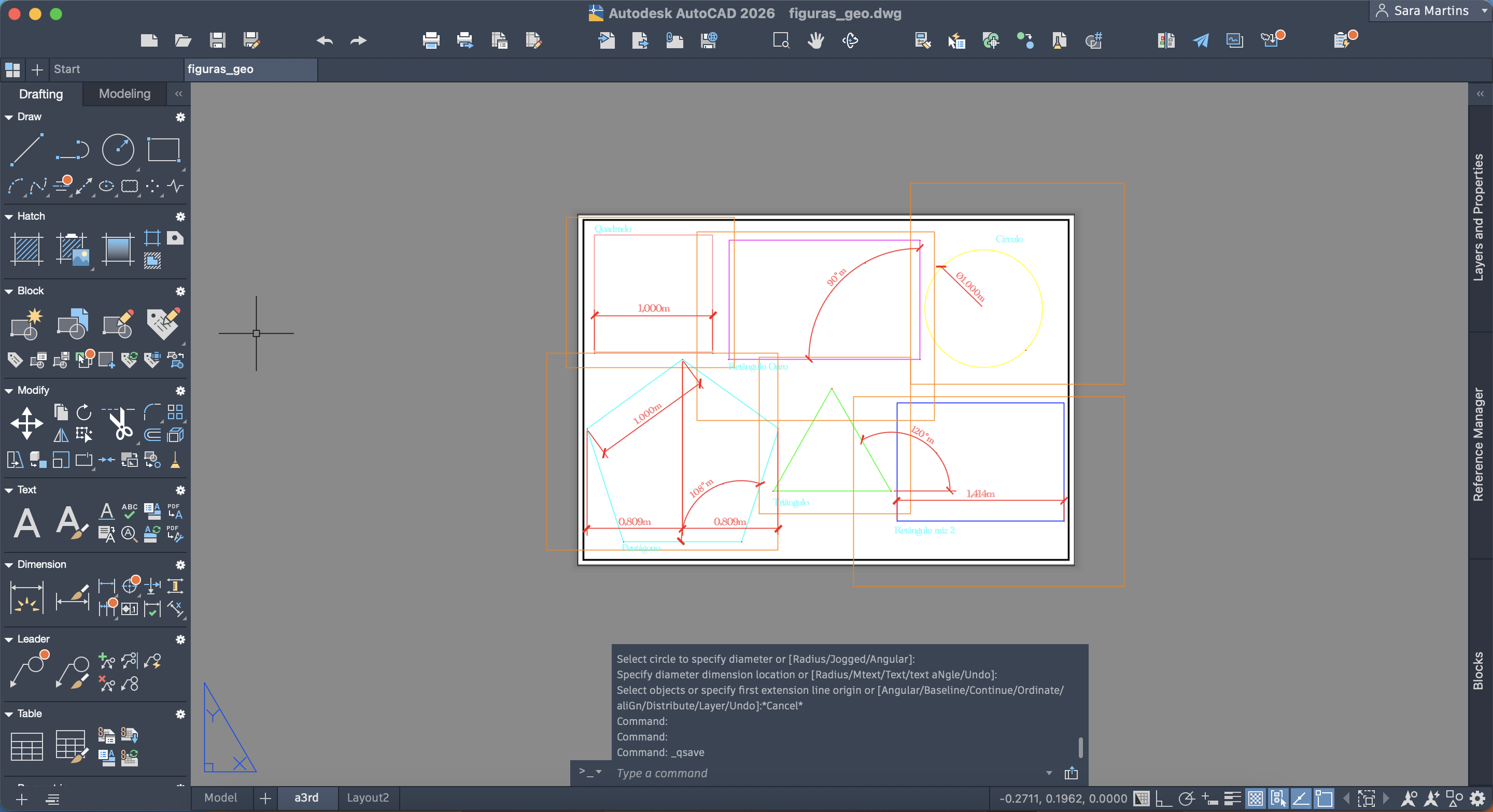Image resolution: width=1493 pixels, height=812 pixels.
Task: Switch to the Layout2 tab
Action: click(368, 797)
